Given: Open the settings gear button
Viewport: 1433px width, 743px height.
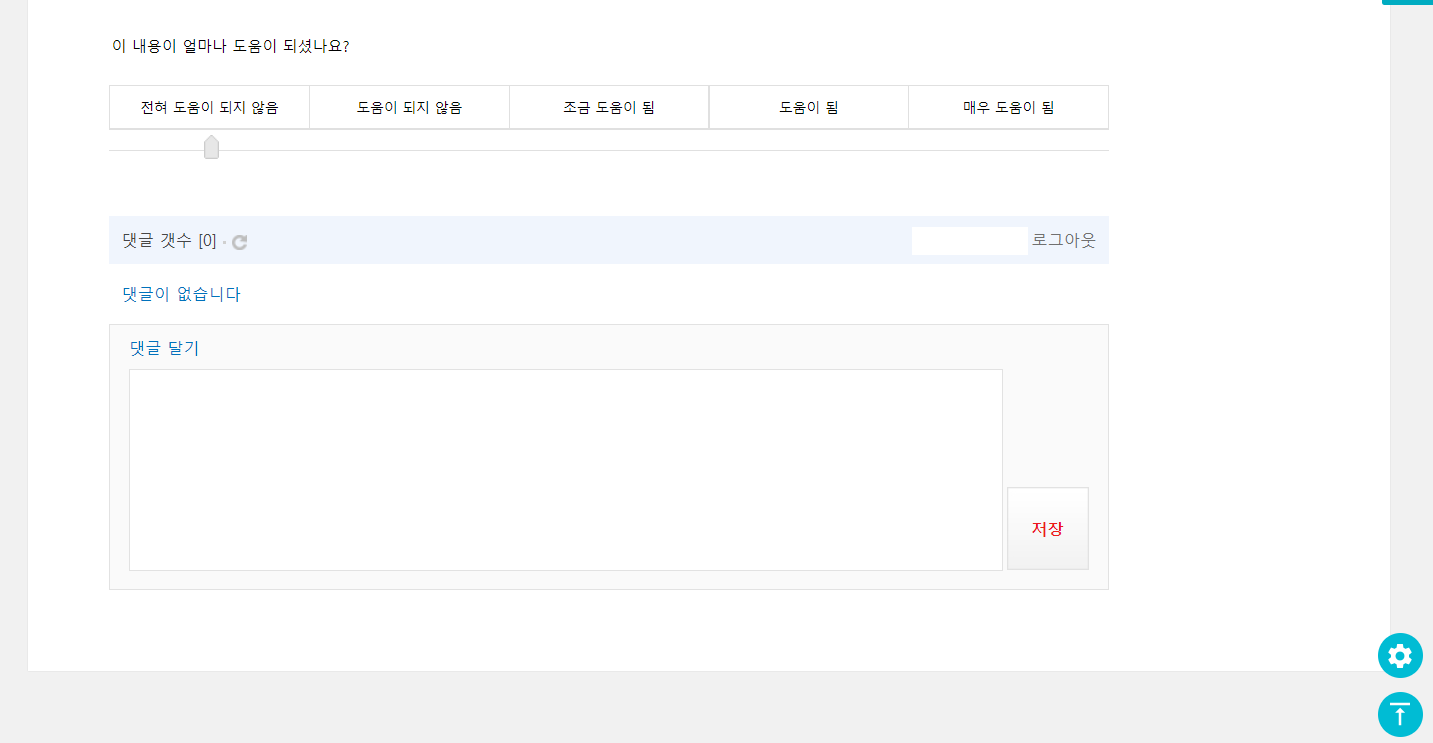Looking at the screenshot, I should (x=1400, y=656).
